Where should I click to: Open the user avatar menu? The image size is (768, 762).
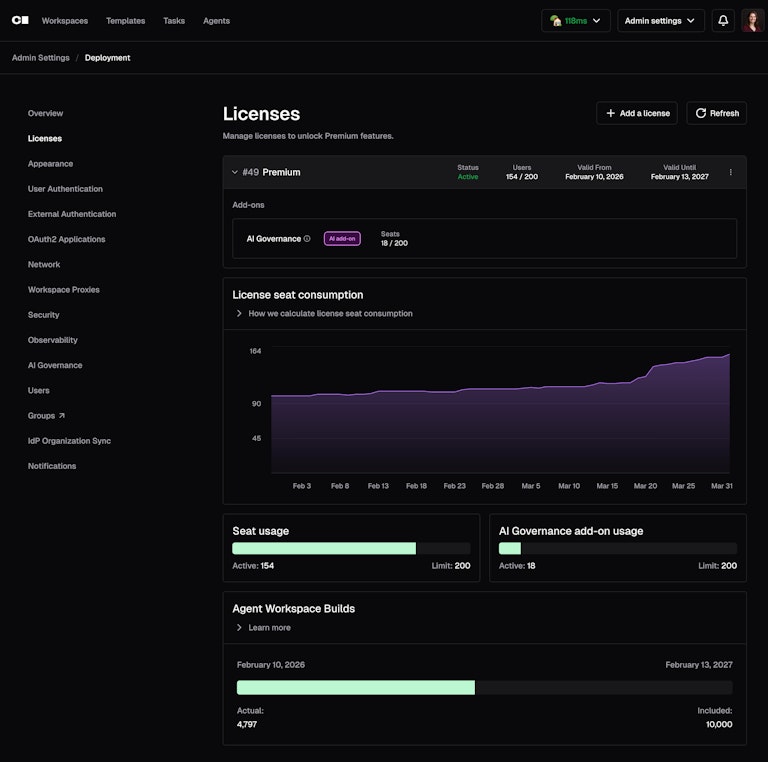pyautogui.click(x=752, y=20)
